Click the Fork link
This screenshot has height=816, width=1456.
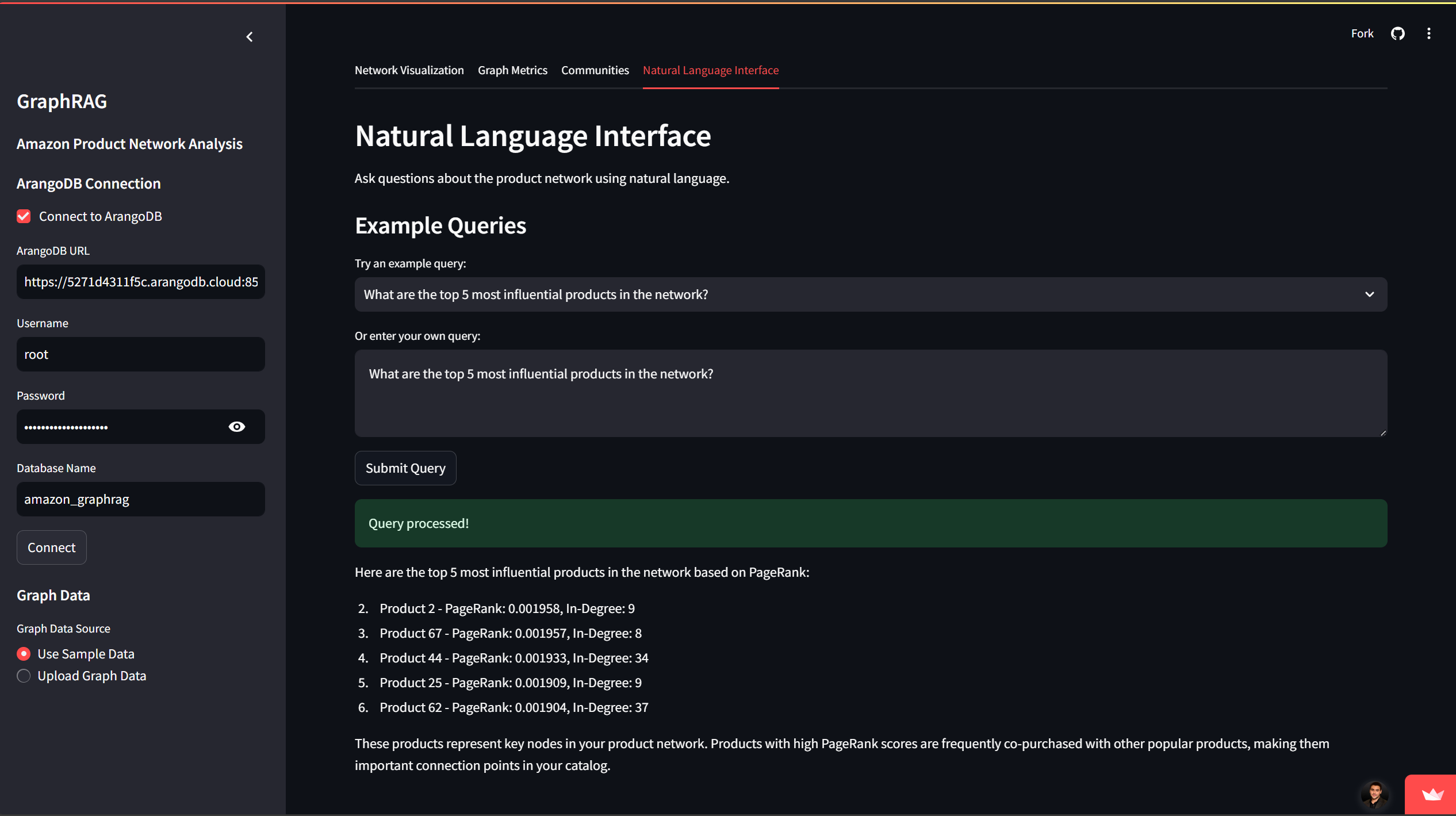tap(1362, 33)
